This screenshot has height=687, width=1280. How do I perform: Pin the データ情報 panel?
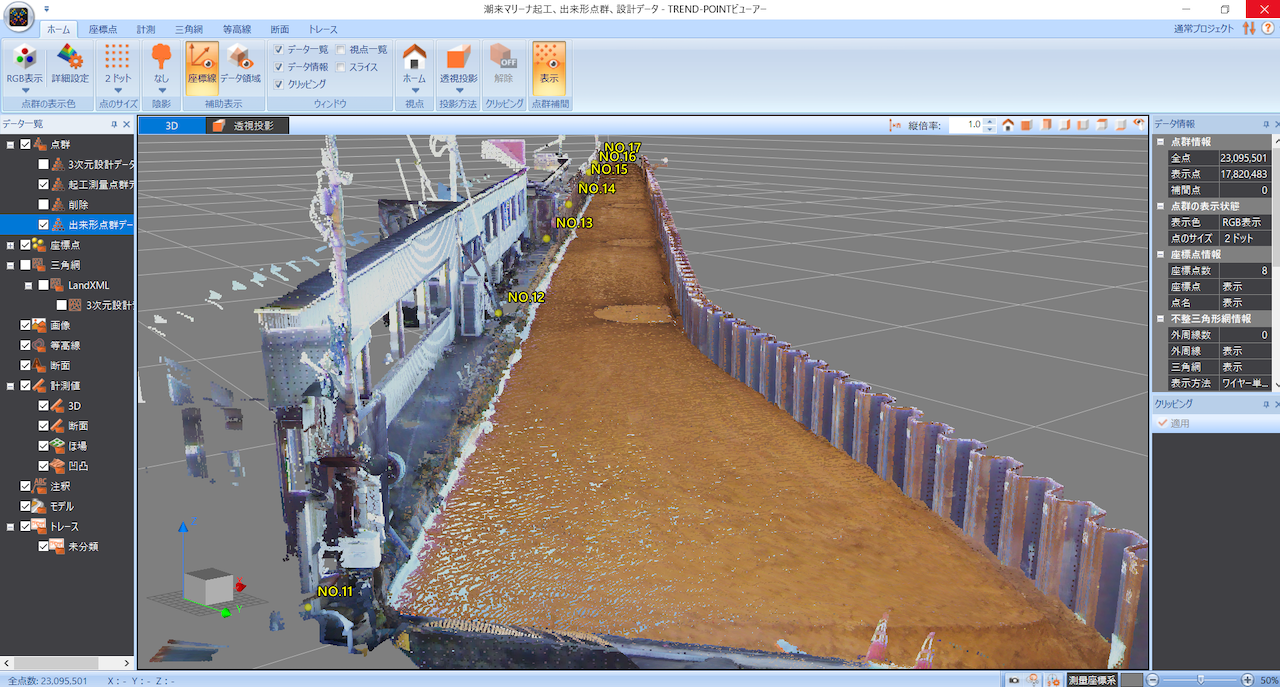point(1264,124)
